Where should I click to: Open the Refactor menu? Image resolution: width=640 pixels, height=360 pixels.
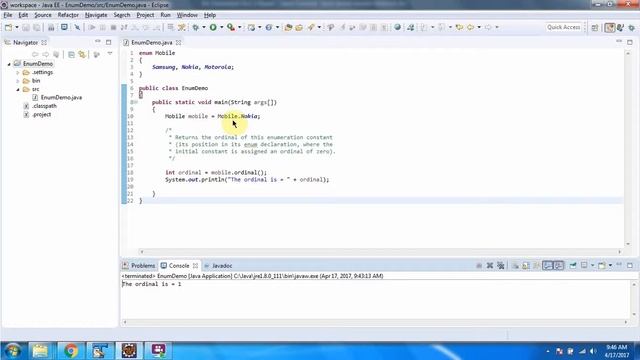click(x=68, y=15)
